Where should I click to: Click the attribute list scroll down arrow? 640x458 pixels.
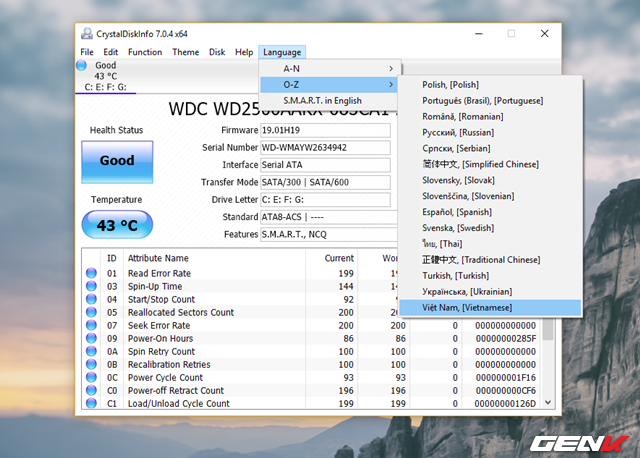tap(548, 402)
